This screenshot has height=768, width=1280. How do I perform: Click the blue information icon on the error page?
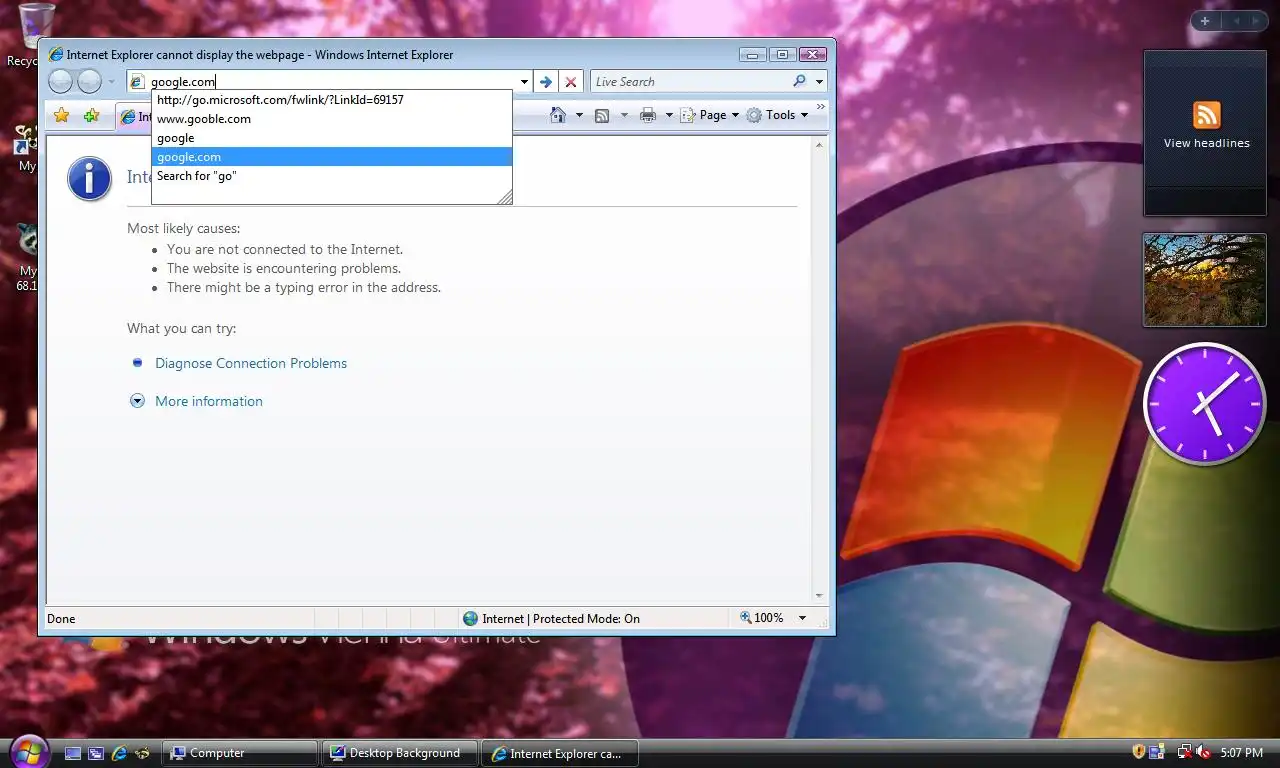[89, 178]
